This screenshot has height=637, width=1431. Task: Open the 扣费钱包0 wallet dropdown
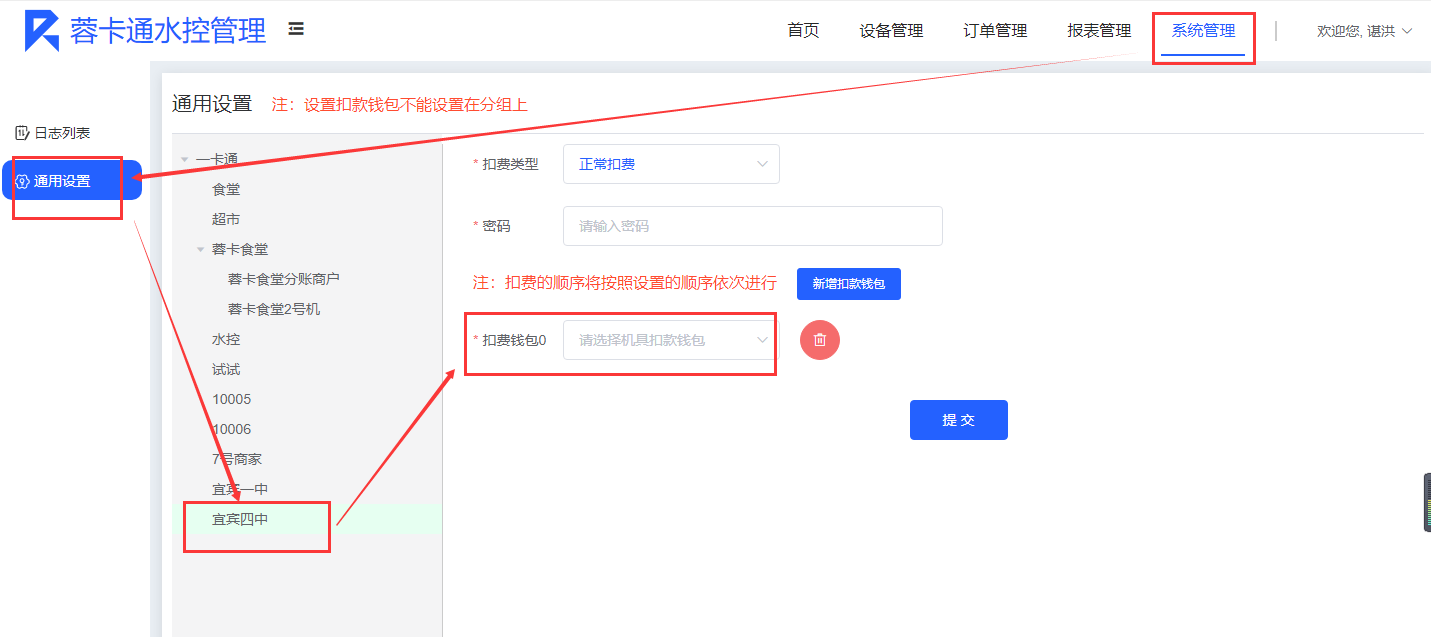[x=671, y=340]
